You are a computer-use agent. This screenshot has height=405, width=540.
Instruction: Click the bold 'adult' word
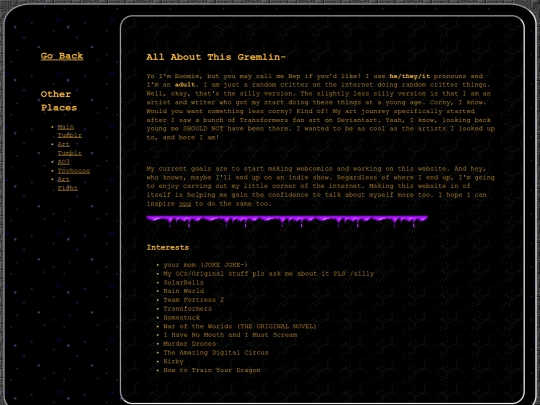coord(185,85)
